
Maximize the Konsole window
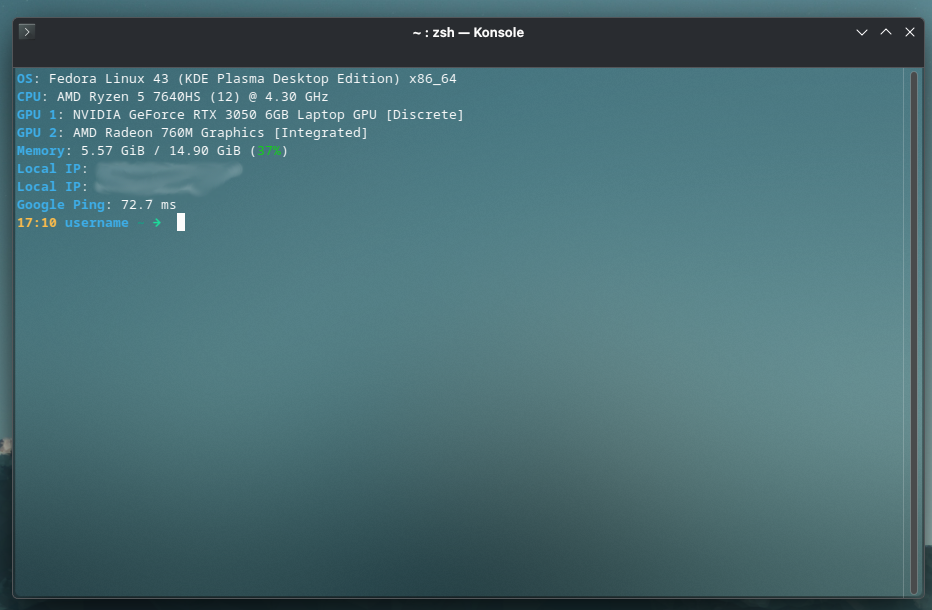886,32
